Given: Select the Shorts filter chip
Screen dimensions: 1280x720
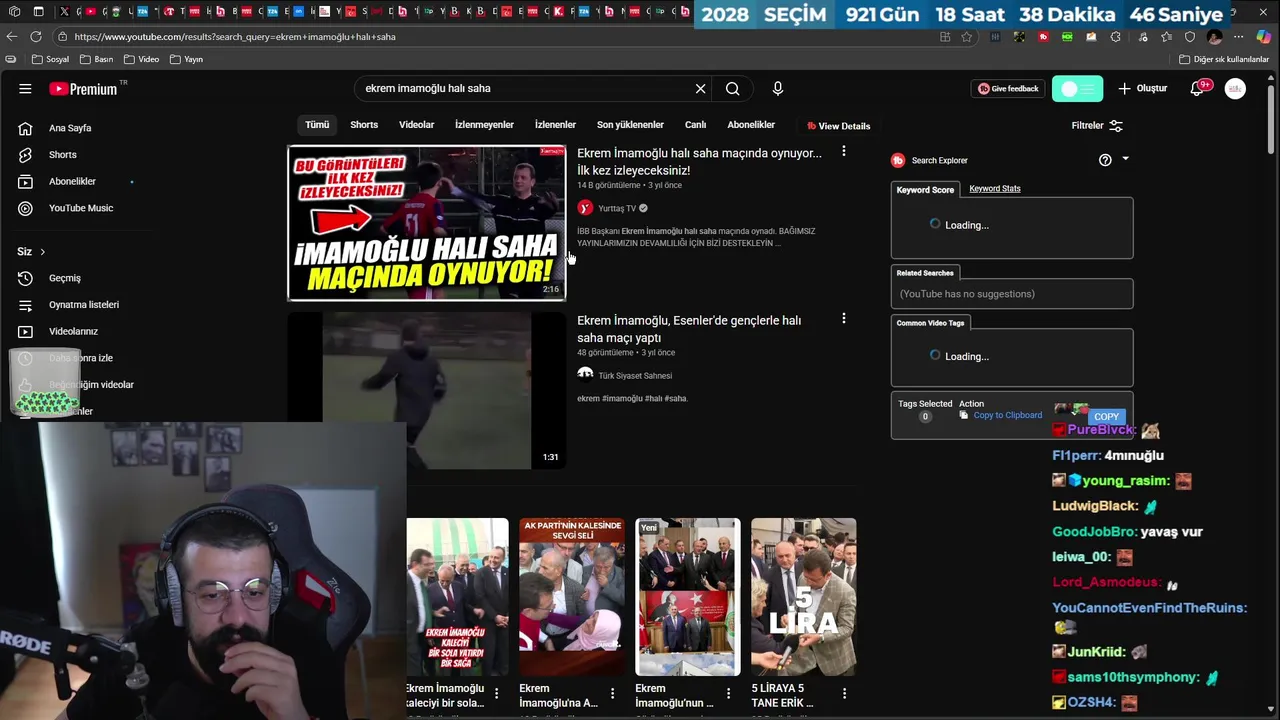Looking at the screenshot, I should tap(364, 125).
